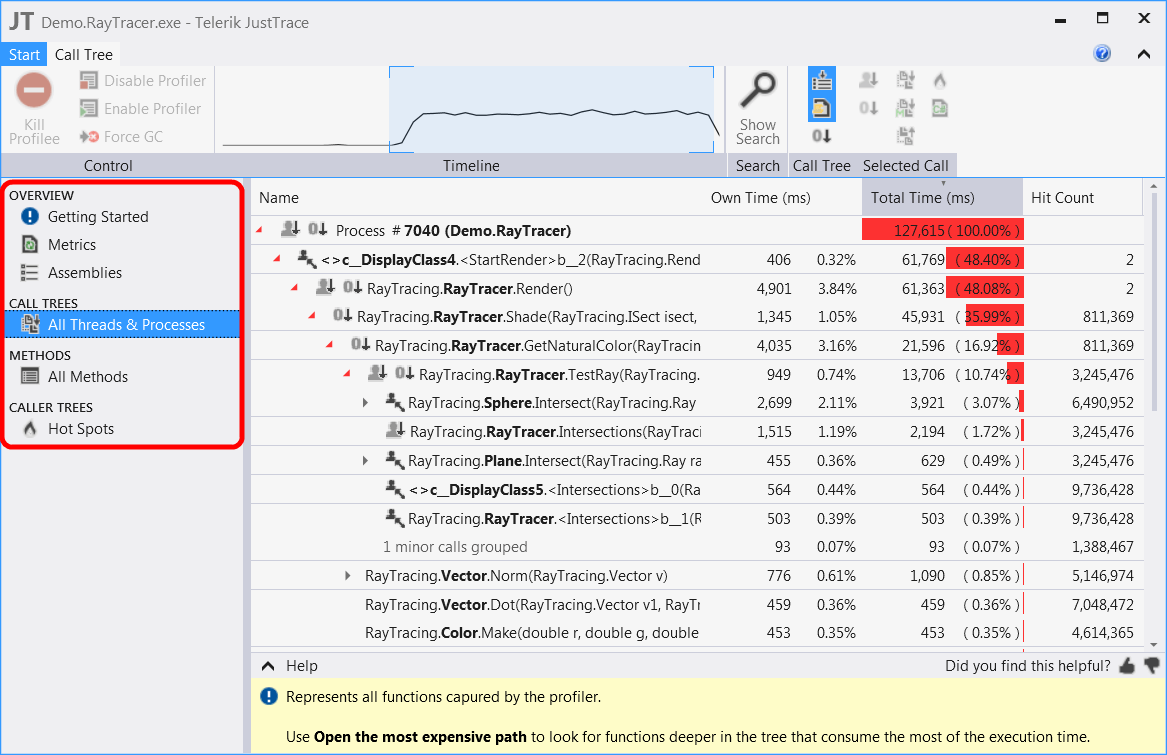The height and width of the screenshot is (755, 1167).
Task: Click the Sphere.Intersect row method icon
Action: [394, 402]
